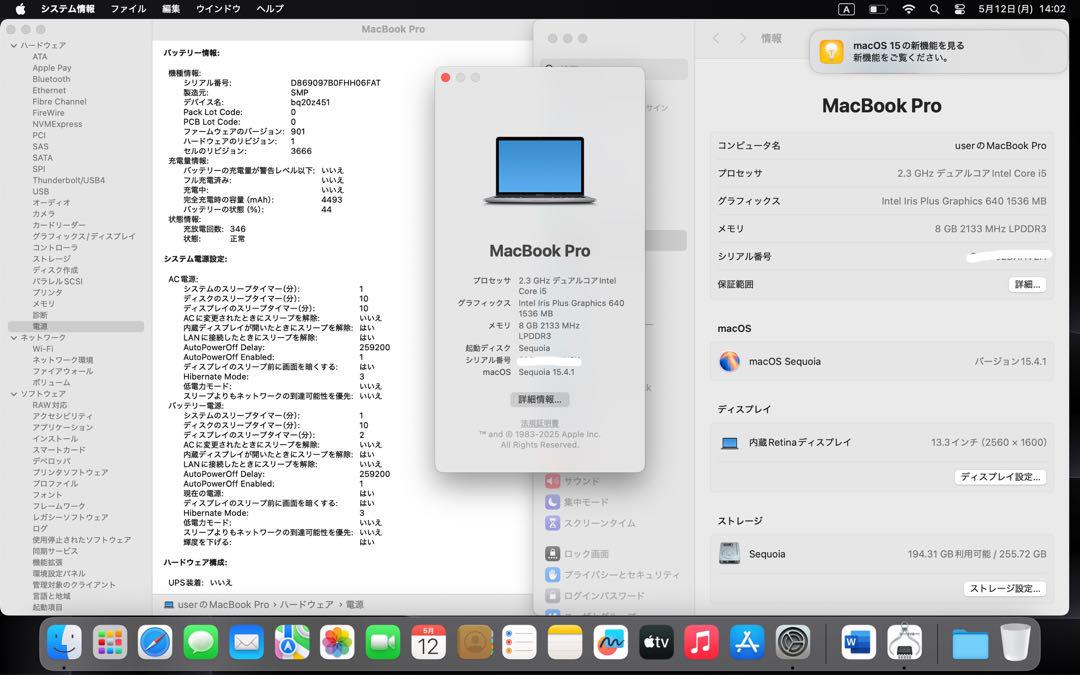Viewport: 1080px width, 675px height.
Task: Open System Settings gear in the Dock
Action: coord(793,643)
